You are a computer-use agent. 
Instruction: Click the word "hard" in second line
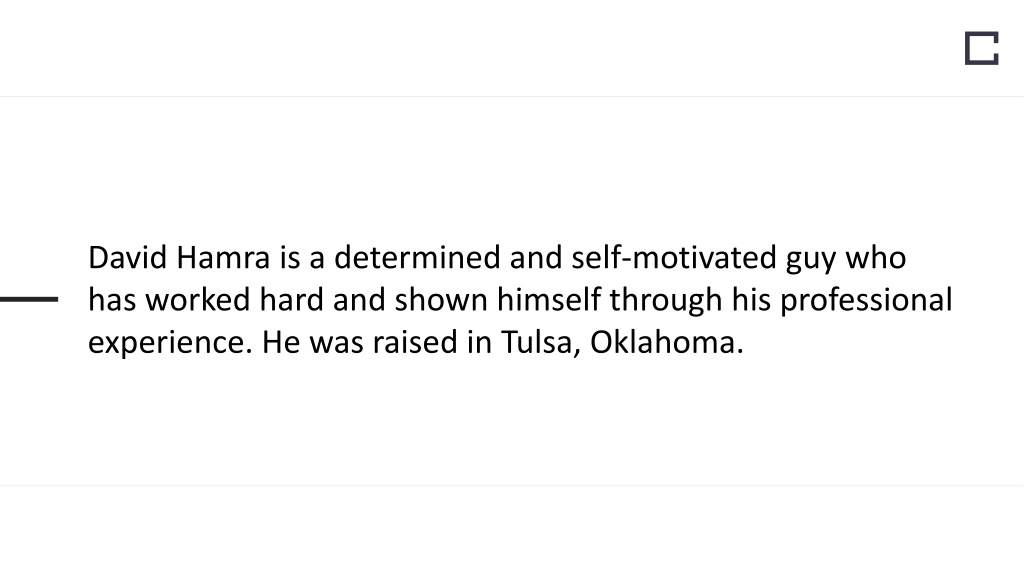(x=291, y=300)
